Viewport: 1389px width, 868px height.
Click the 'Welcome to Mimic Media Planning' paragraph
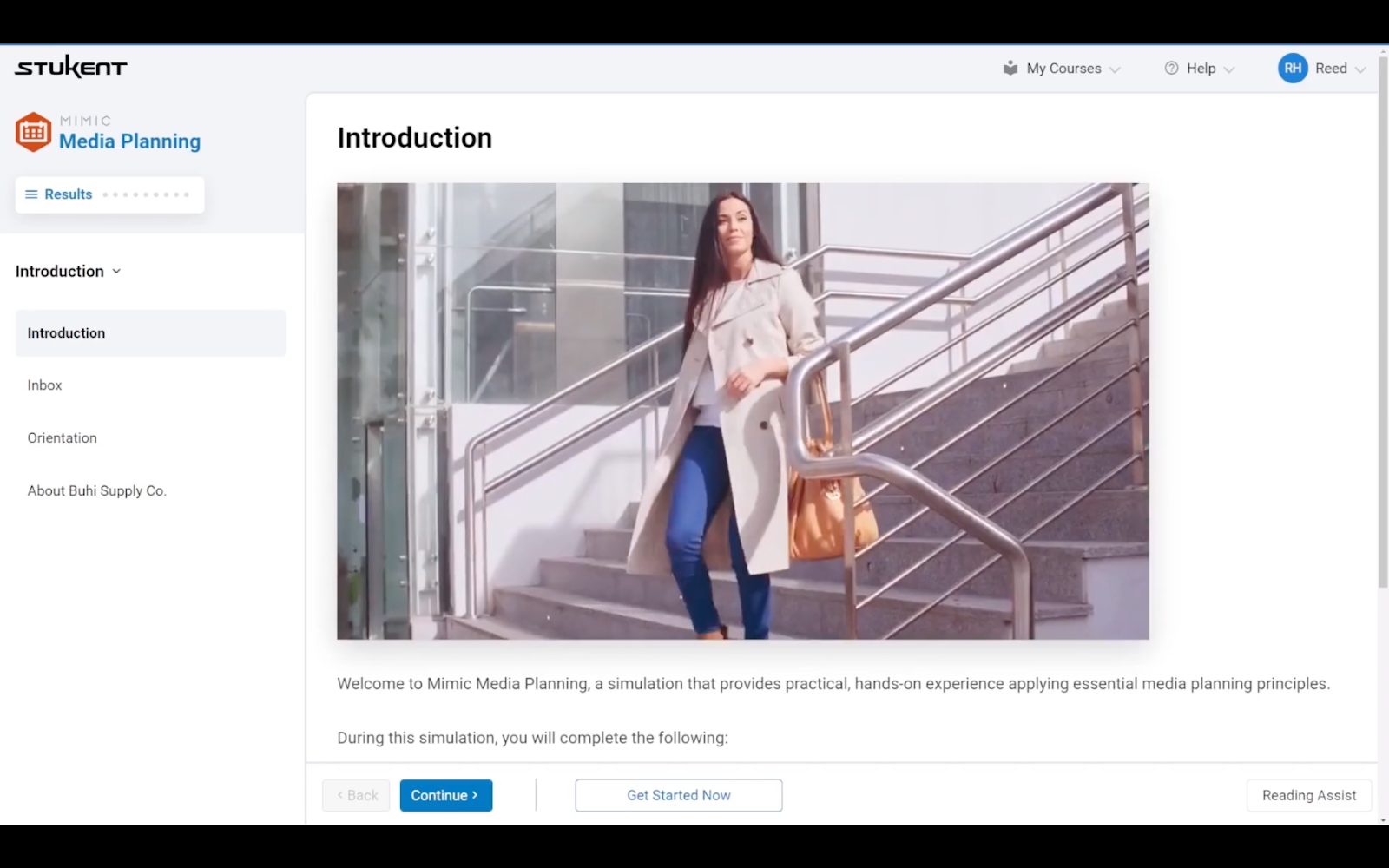click(833, 684)
